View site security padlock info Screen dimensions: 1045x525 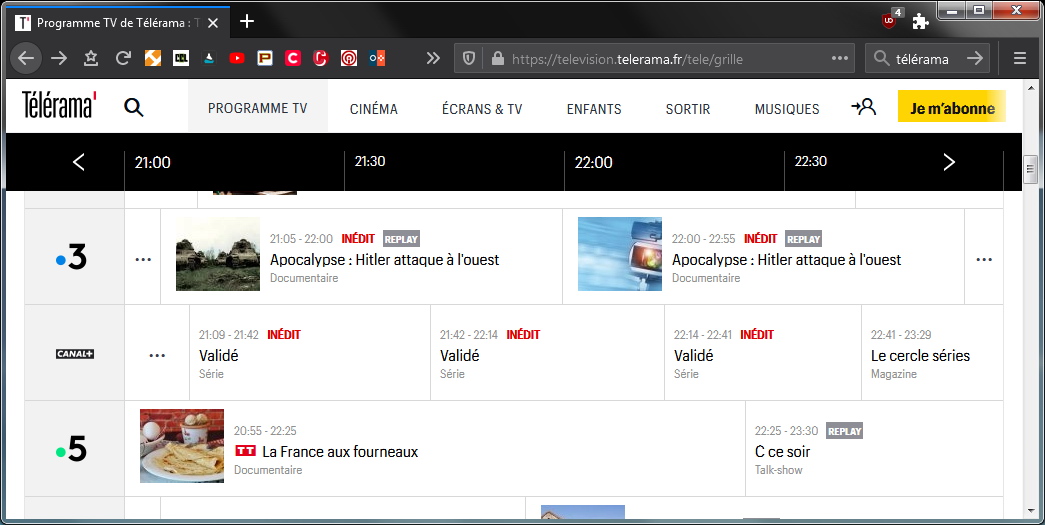(x=497, y=59)
